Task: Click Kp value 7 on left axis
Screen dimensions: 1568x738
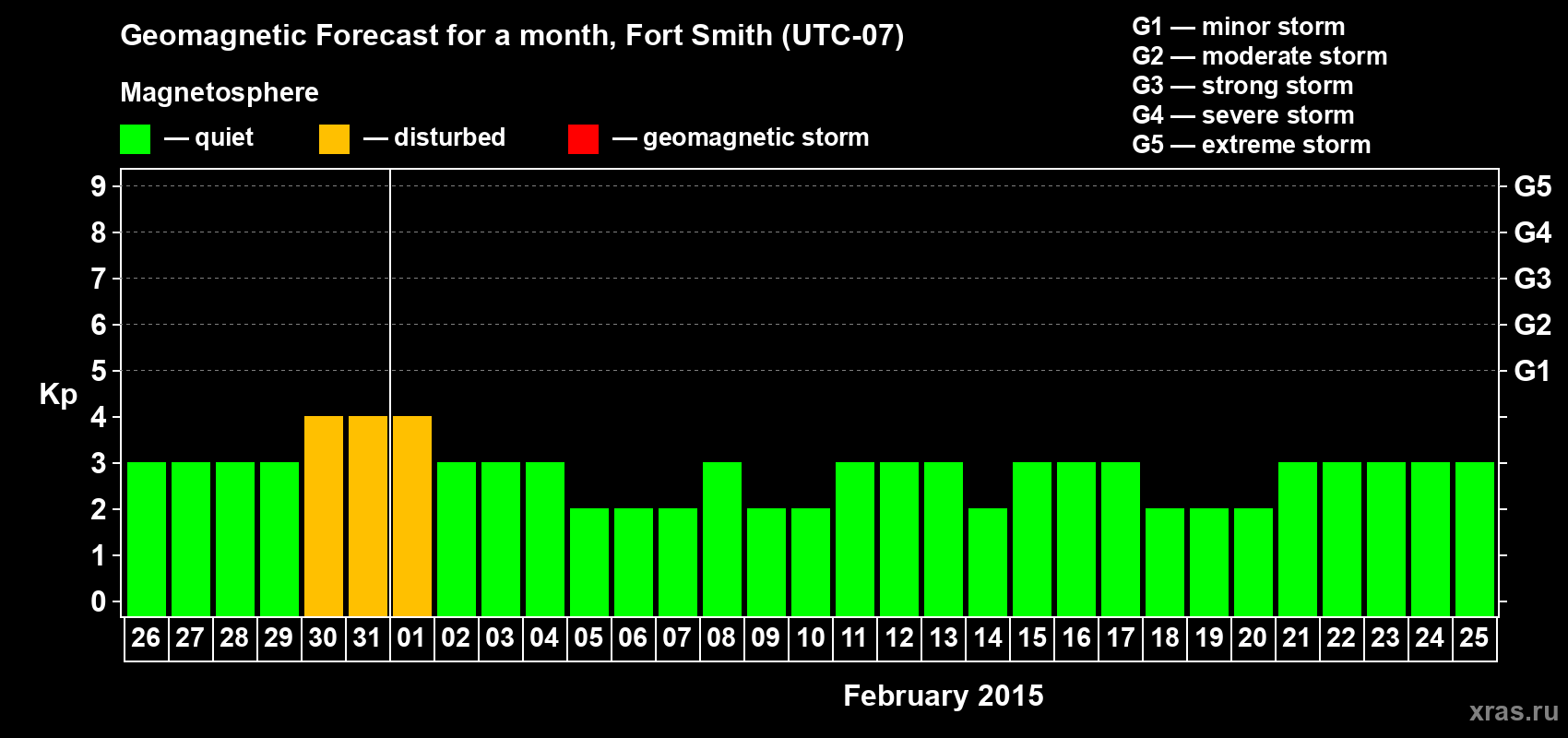Action: coord(99,279)
